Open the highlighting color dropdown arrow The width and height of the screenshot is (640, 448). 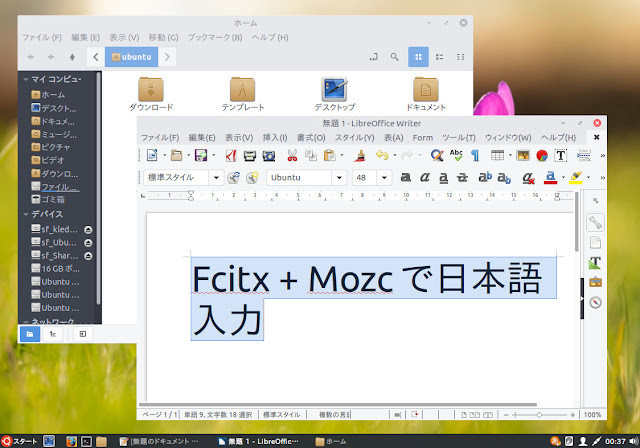(x=588, y=177)
